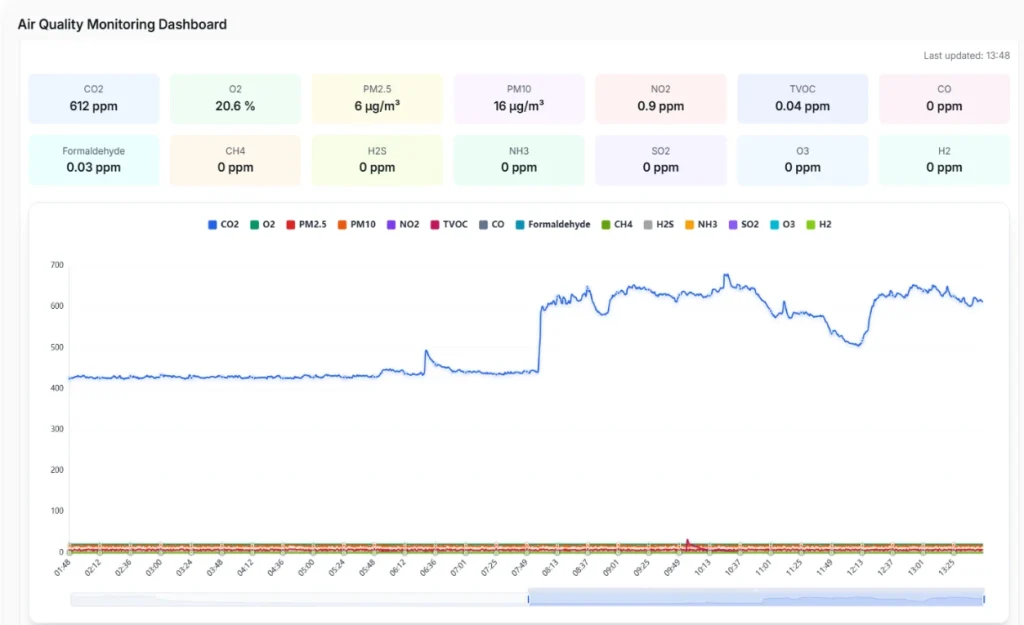Toggle H2S series in legend

point(660,225)
